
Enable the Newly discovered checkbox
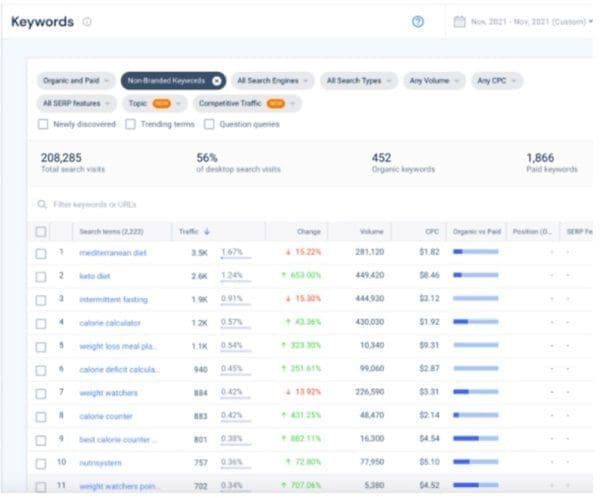(x=43, y=124)
